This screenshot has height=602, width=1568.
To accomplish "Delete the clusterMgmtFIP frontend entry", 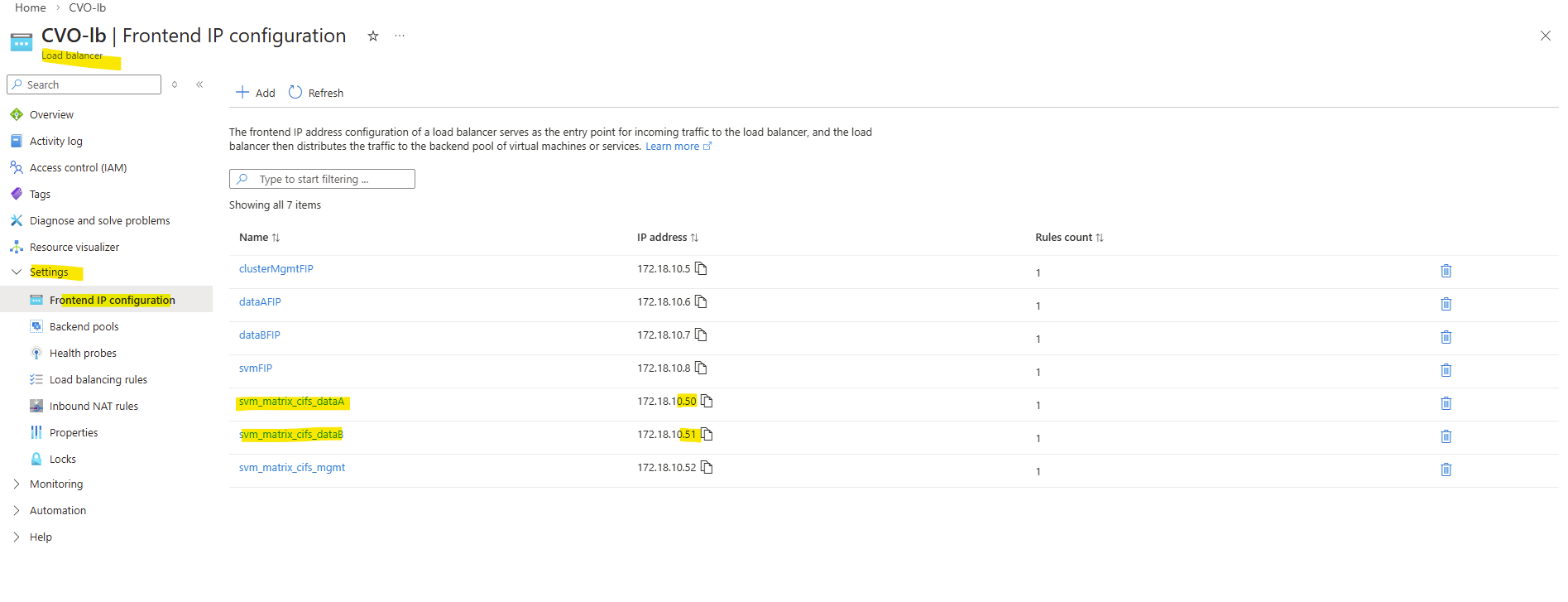I will point(1446,271).
